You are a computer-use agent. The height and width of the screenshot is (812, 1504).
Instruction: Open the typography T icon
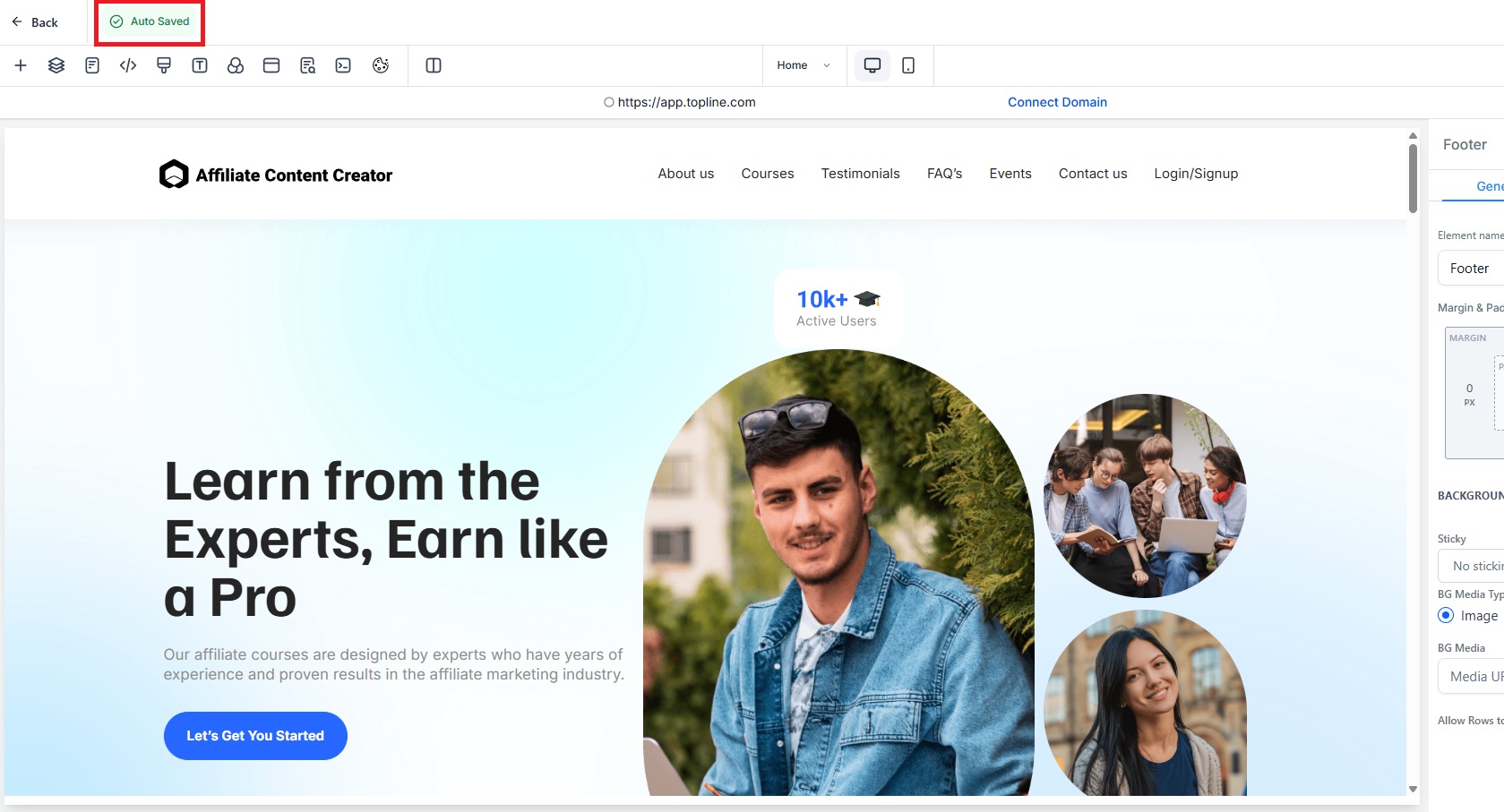pyautogui.click(x=200, y=65)
